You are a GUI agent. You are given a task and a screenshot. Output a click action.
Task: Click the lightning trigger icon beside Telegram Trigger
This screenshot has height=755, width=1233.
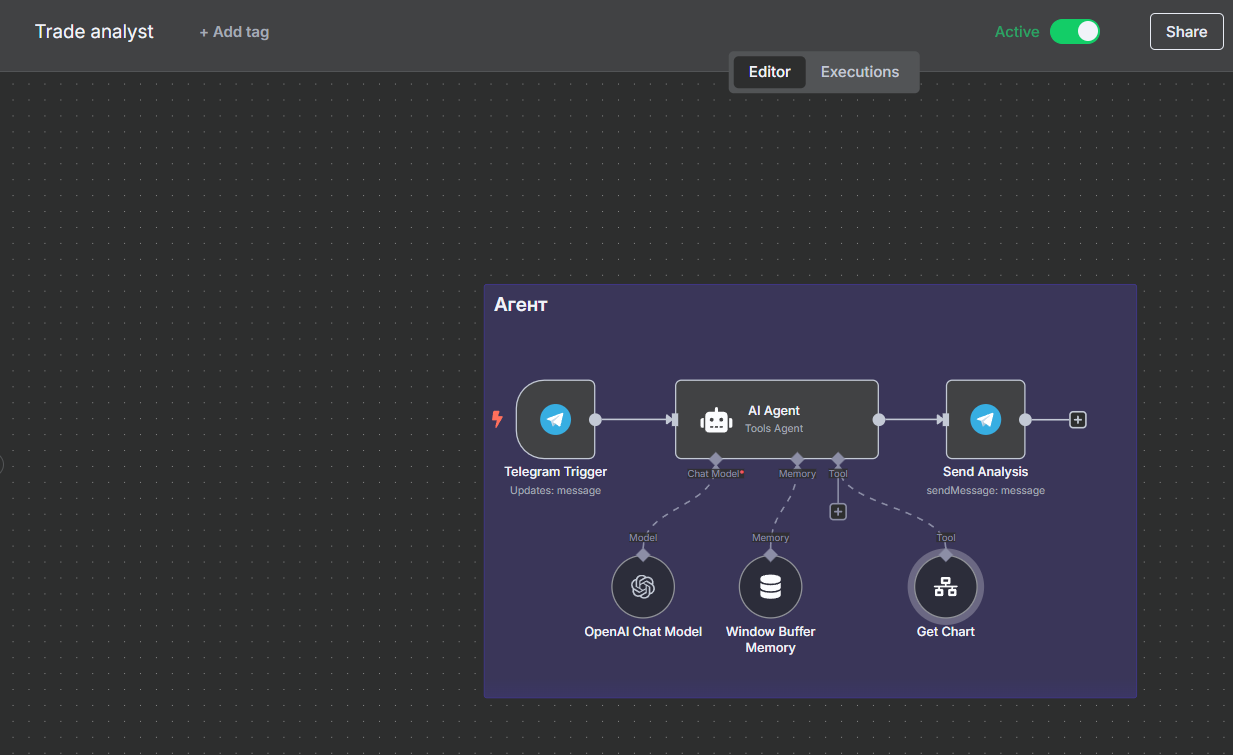pyautogui.click(x=497, y=419)
